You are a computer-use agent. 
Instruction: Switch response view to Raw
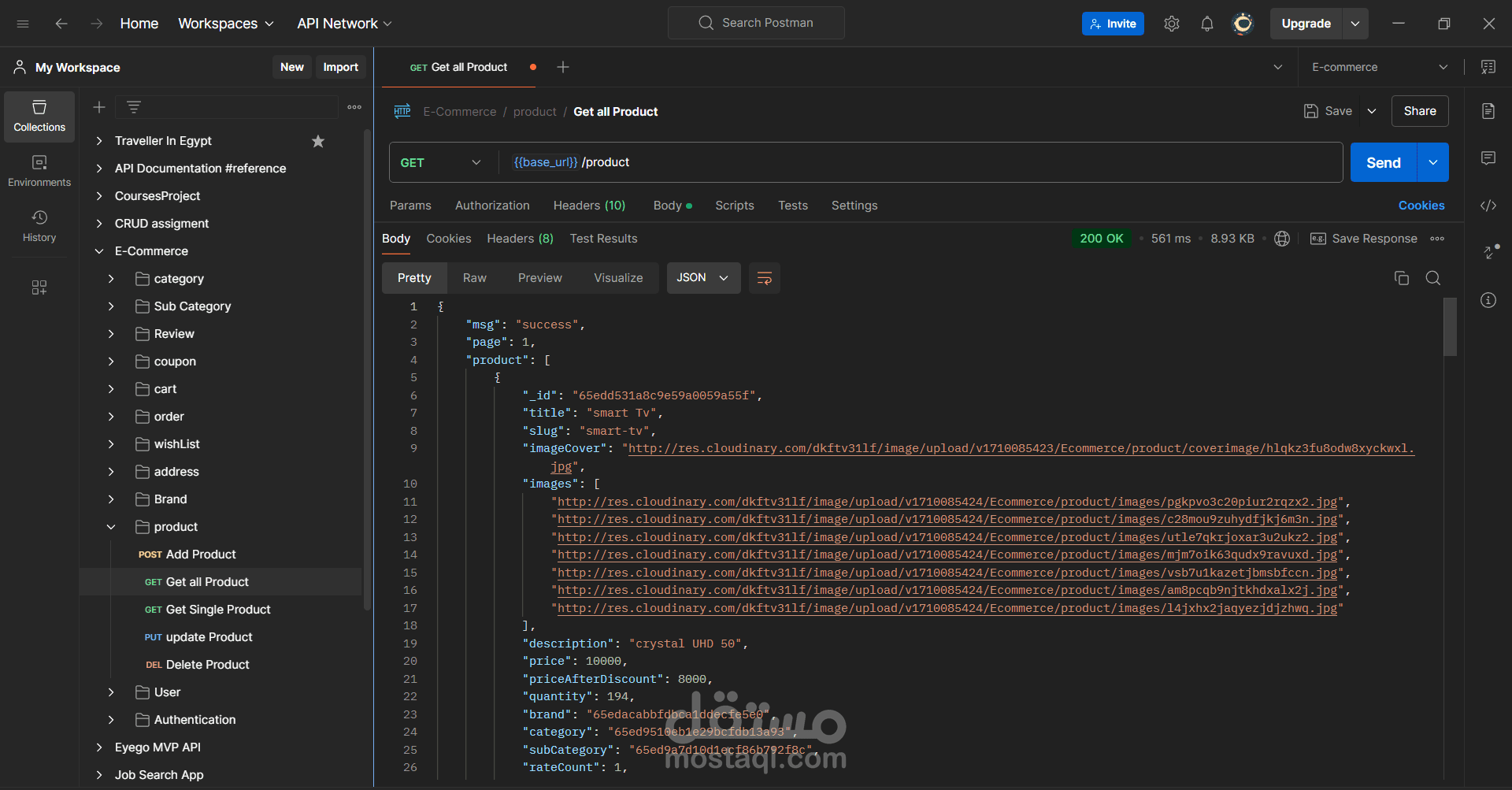coord(475,278)
